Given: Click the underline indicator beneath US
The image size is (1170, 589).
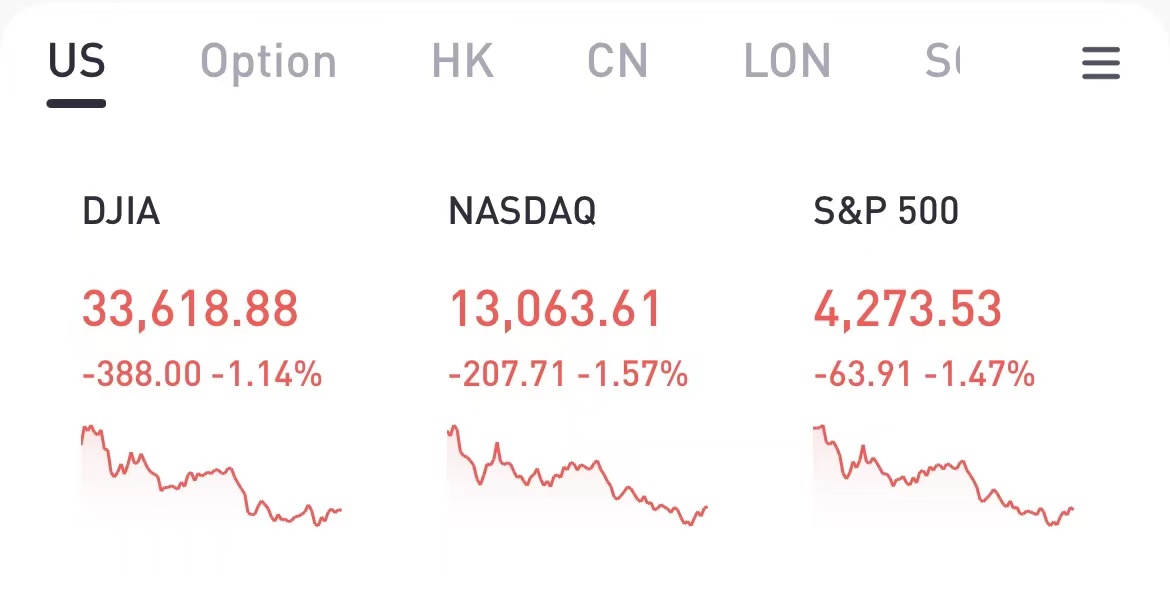Looking at the screenshot, I should point(76,103).
